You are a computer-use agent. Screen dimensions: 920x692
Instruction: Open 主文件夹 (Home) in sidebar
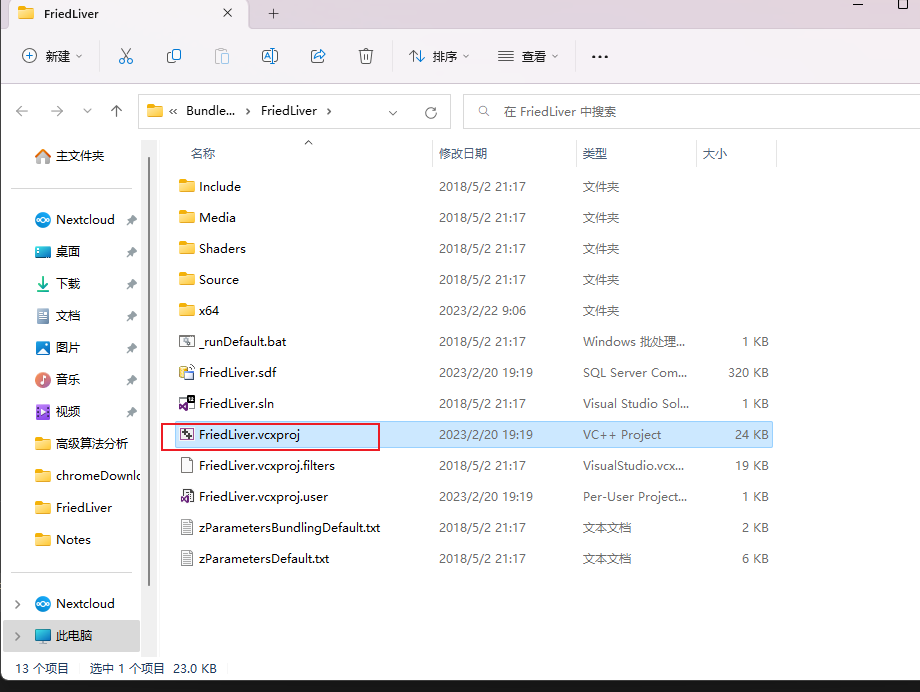tap(70, 156)
